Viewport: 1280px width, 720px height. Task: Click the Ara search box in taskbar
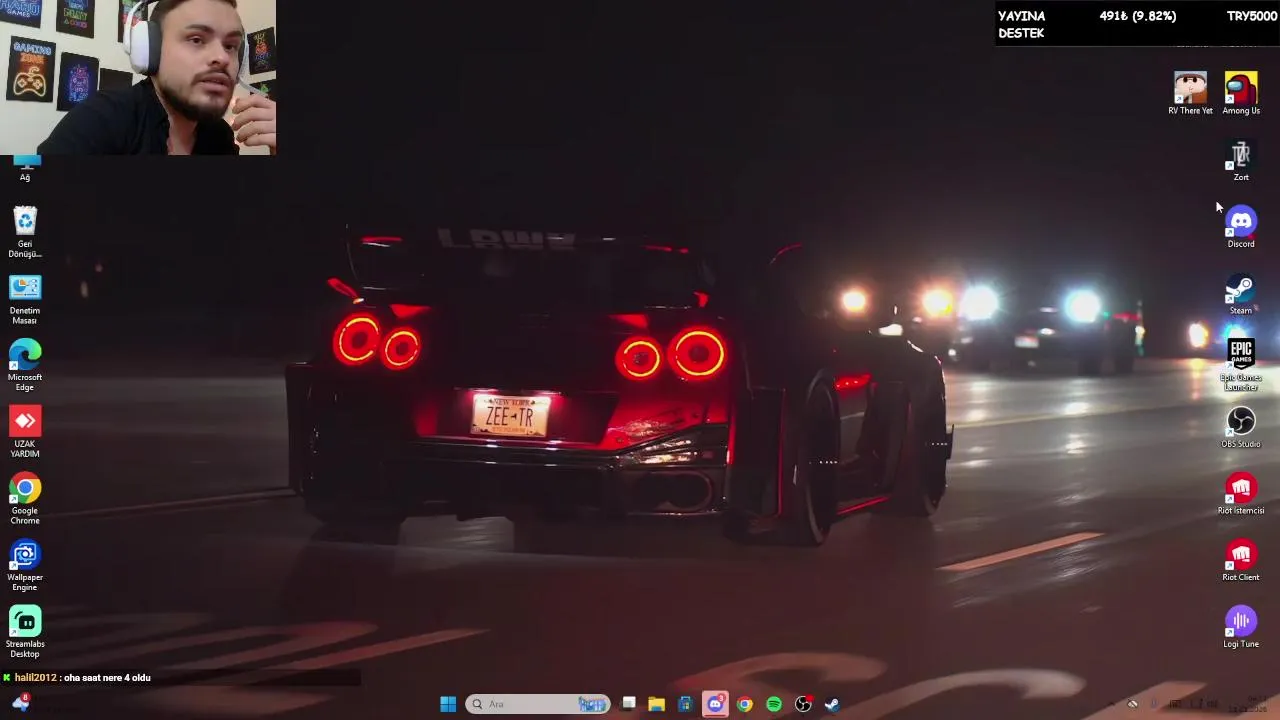(x=537, y=704)
